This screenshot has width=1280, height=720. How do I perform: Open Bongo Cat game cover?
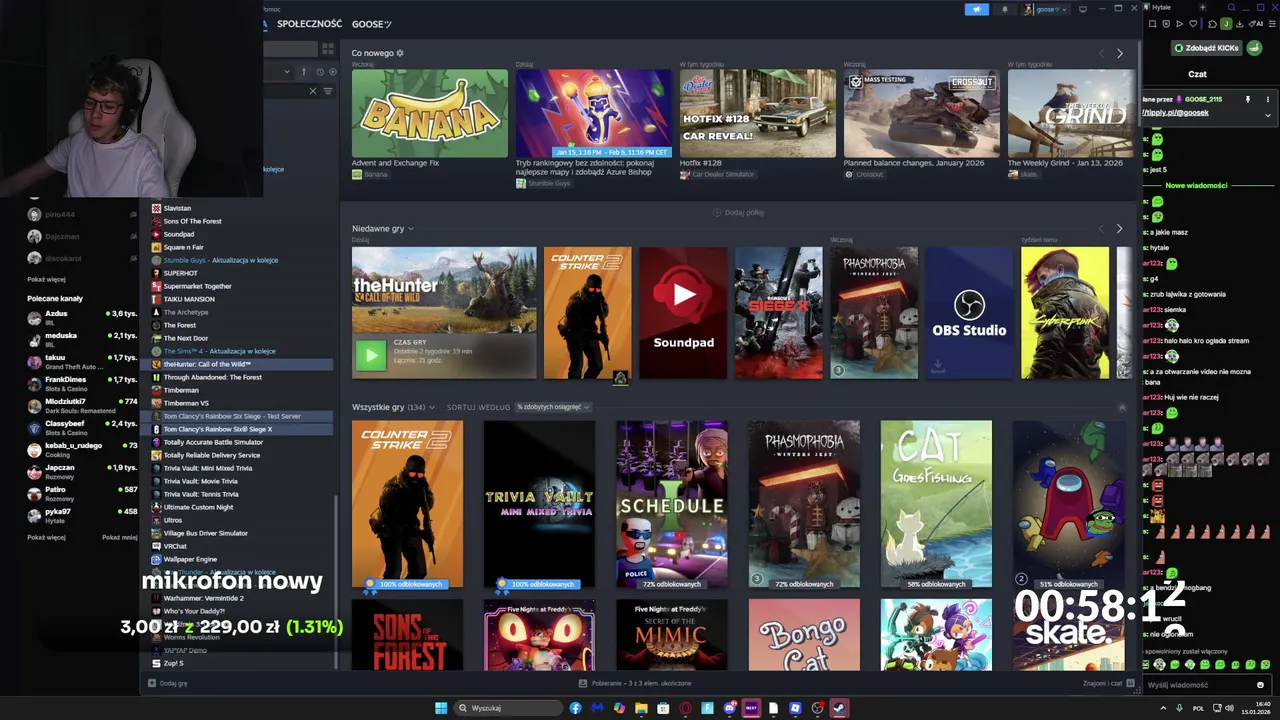coord(804,635)
